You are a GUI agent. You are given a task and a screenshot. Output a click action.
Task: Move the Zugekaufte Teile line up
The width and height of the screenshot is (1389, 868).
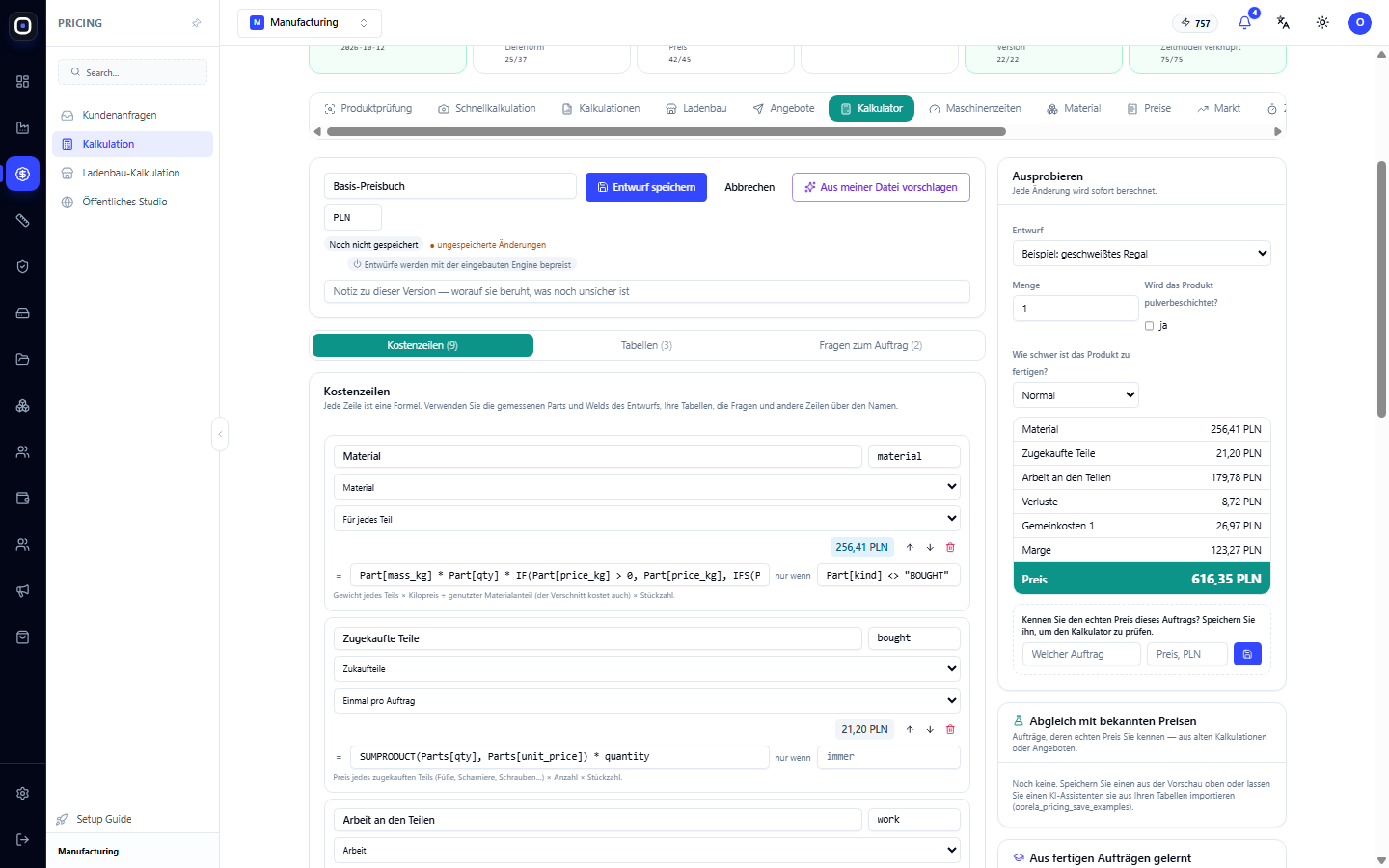click(x=910, y=729)
